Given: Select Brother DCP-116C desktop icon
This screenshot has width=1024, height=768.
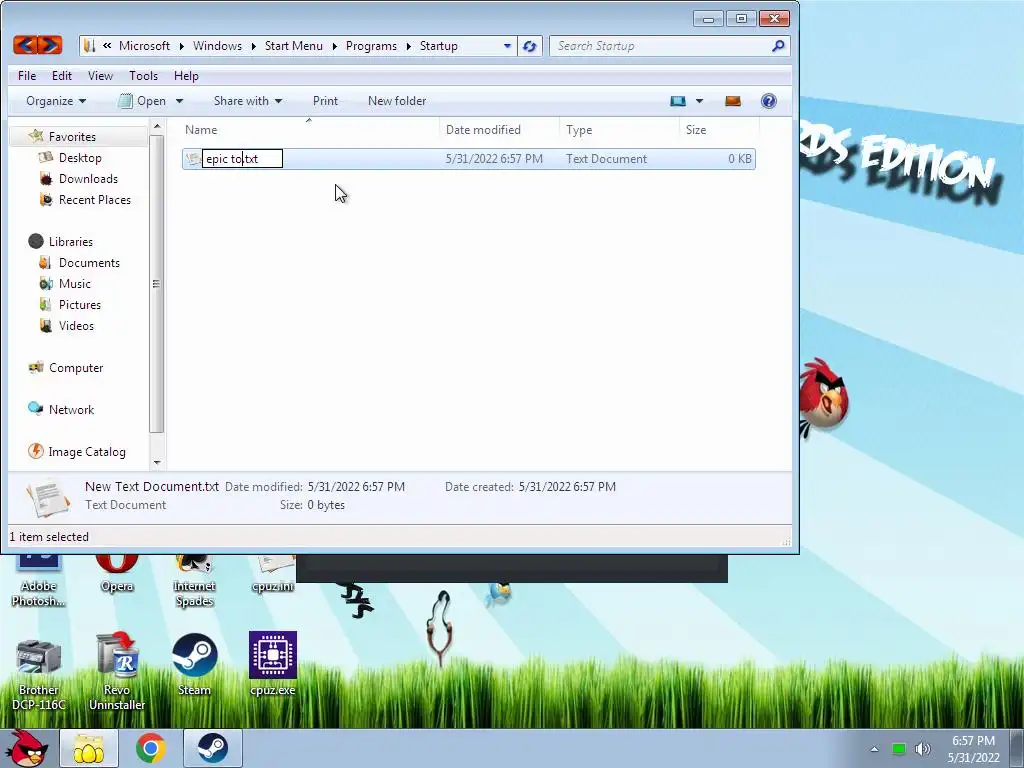Looking at the screenshot, I should point(39,673).
